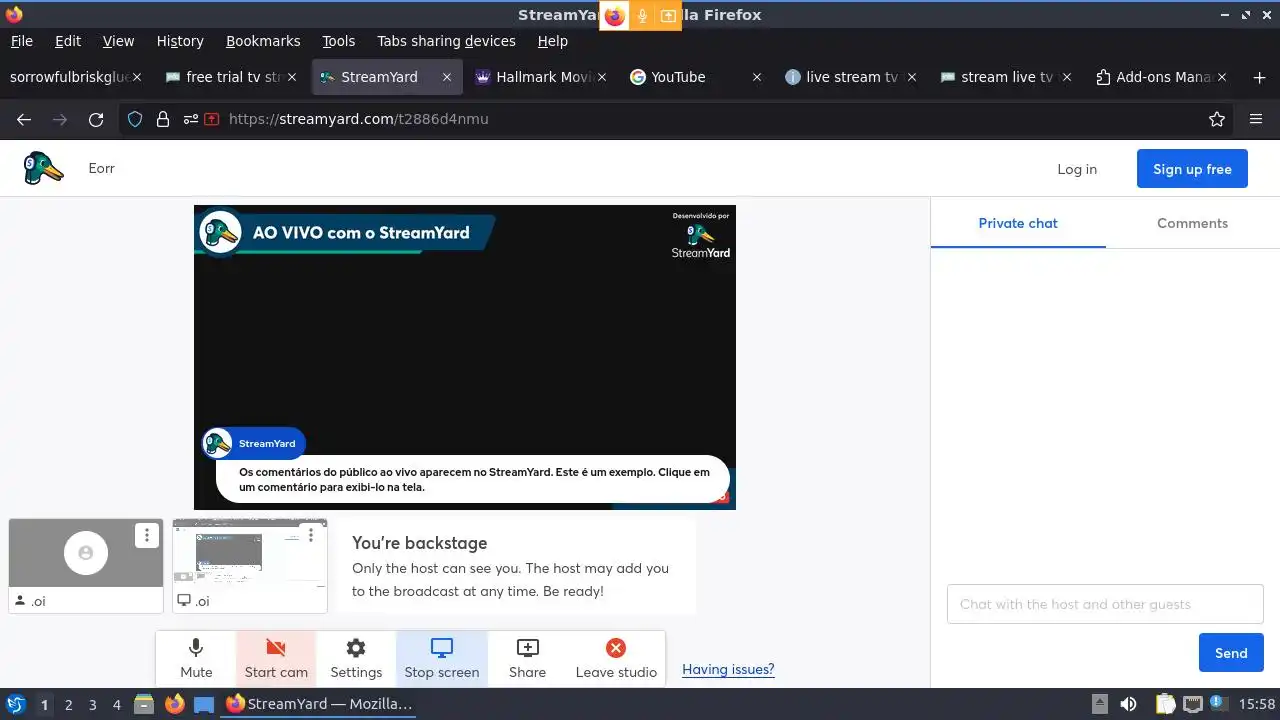Open studio Settings gear
This screenshot has height=720, width=1280.
356,658
